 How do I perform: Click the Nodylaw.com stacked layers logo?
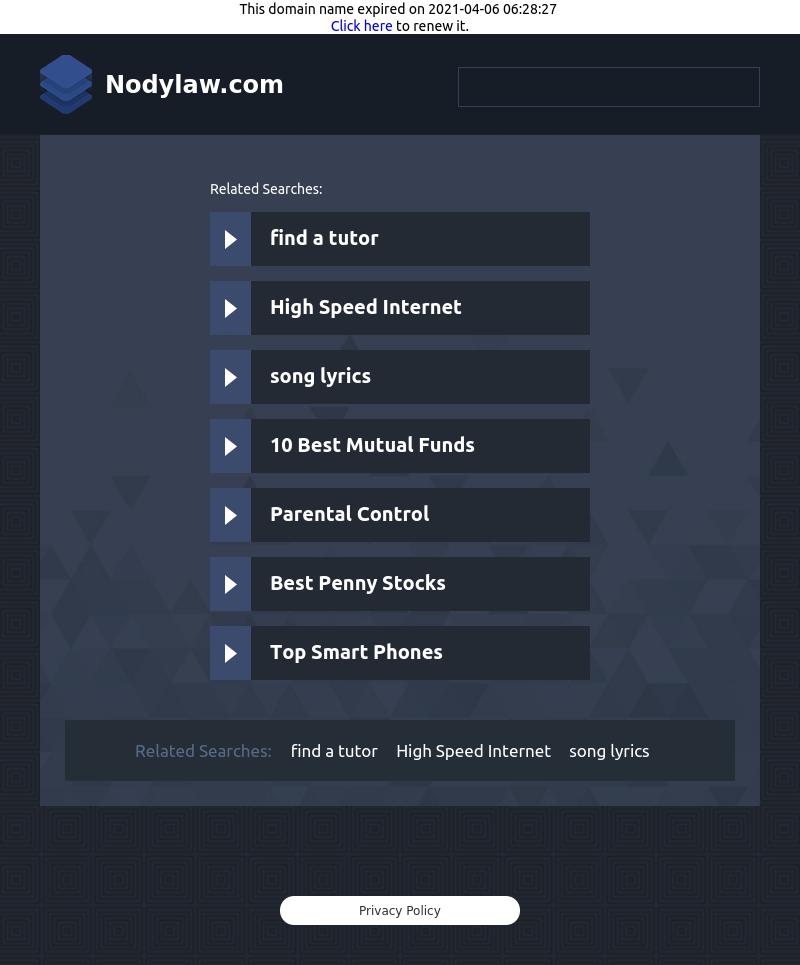point(66,84)
